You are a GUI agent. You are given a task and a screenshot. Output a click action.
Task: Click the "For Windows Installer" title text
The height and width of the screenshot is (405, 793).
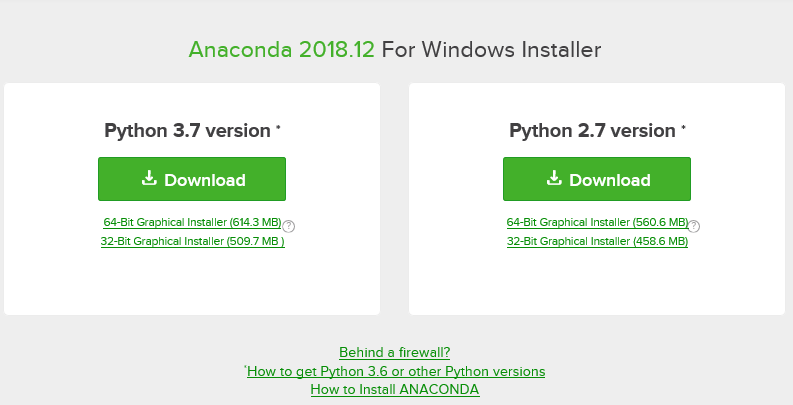[x=491, y=50]
